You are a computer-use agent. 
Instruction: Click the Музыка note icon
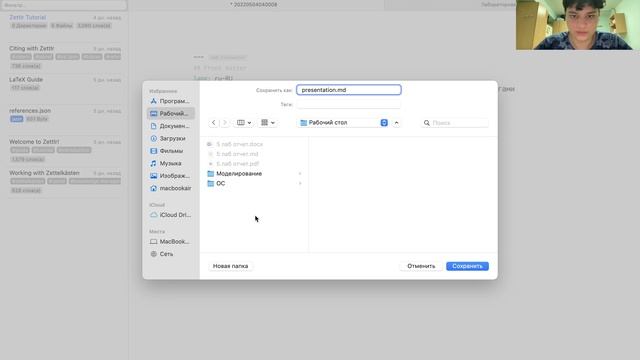[x=153, y=163]
